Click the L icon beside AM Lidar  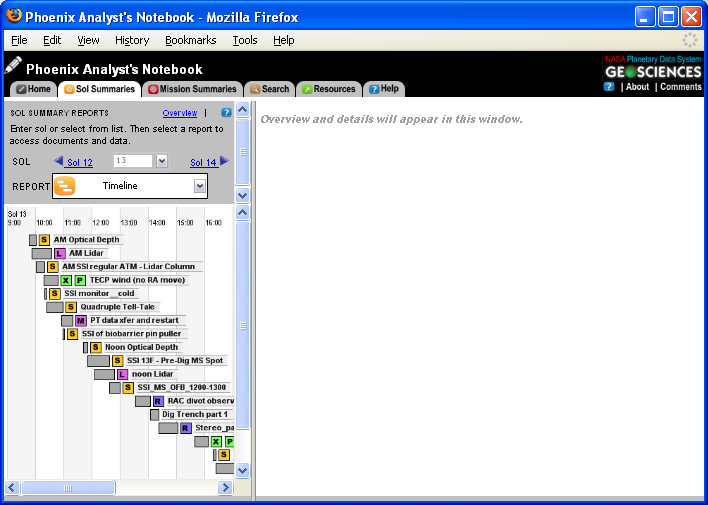pos(60,253)
